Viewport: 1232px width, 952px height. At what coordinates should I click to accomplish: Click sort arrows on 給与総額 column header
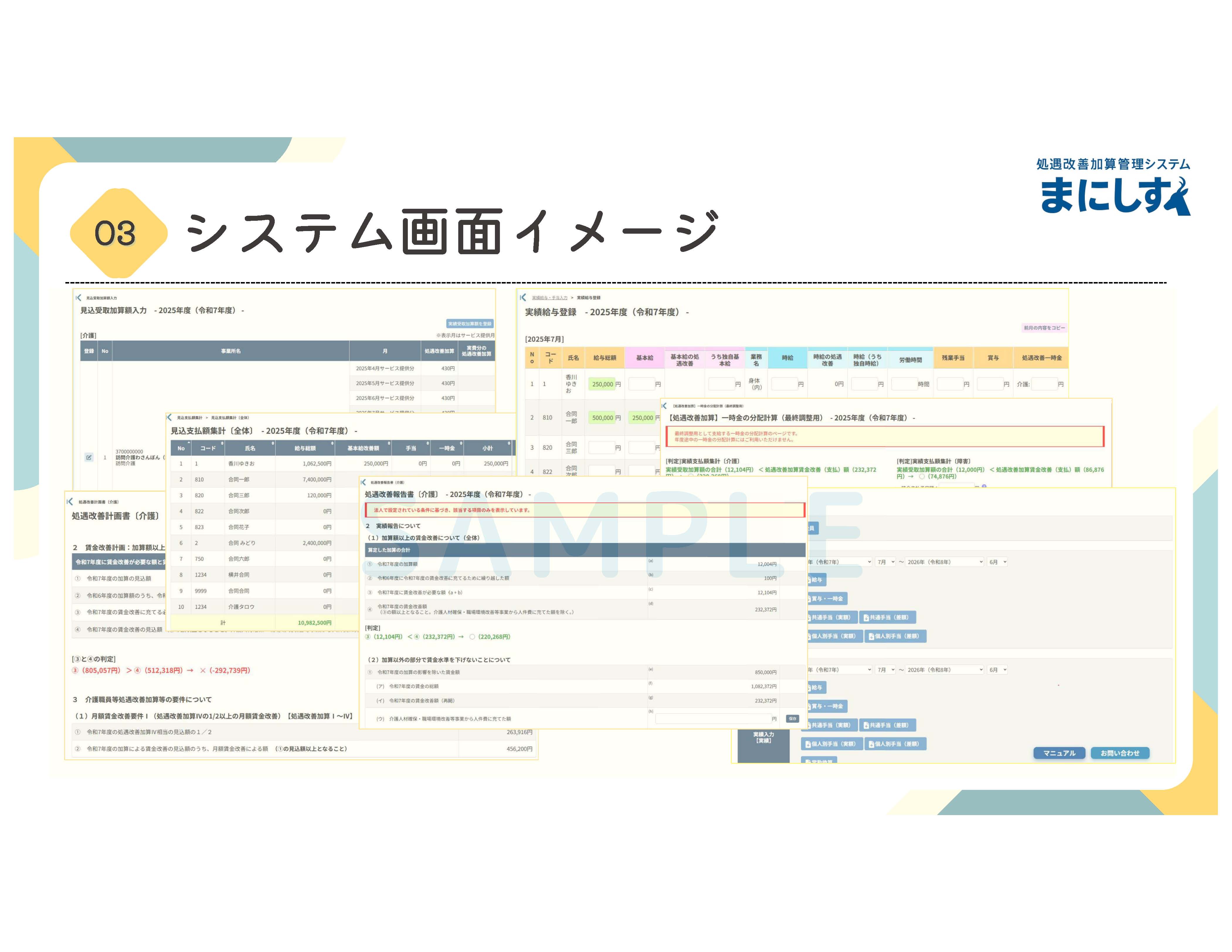point(332,444)
